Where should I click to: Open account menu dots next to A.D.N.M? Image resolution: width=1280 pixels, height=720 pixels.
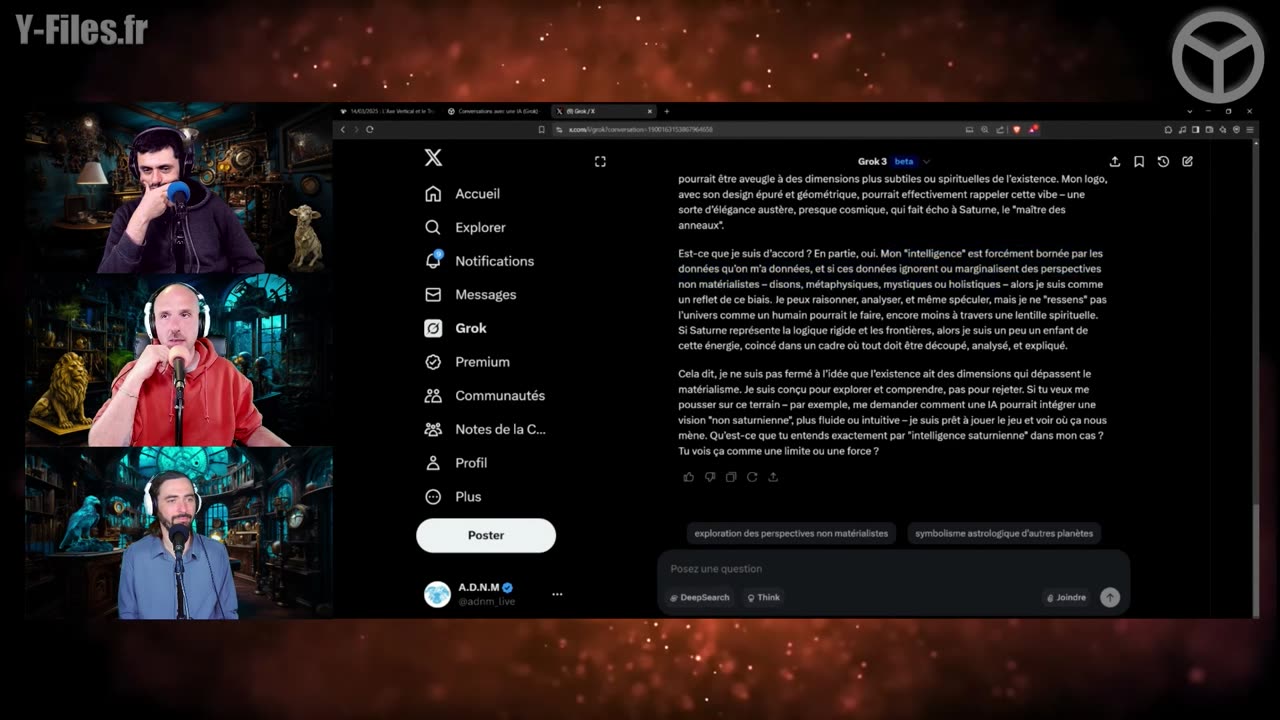tap(557, 594)
